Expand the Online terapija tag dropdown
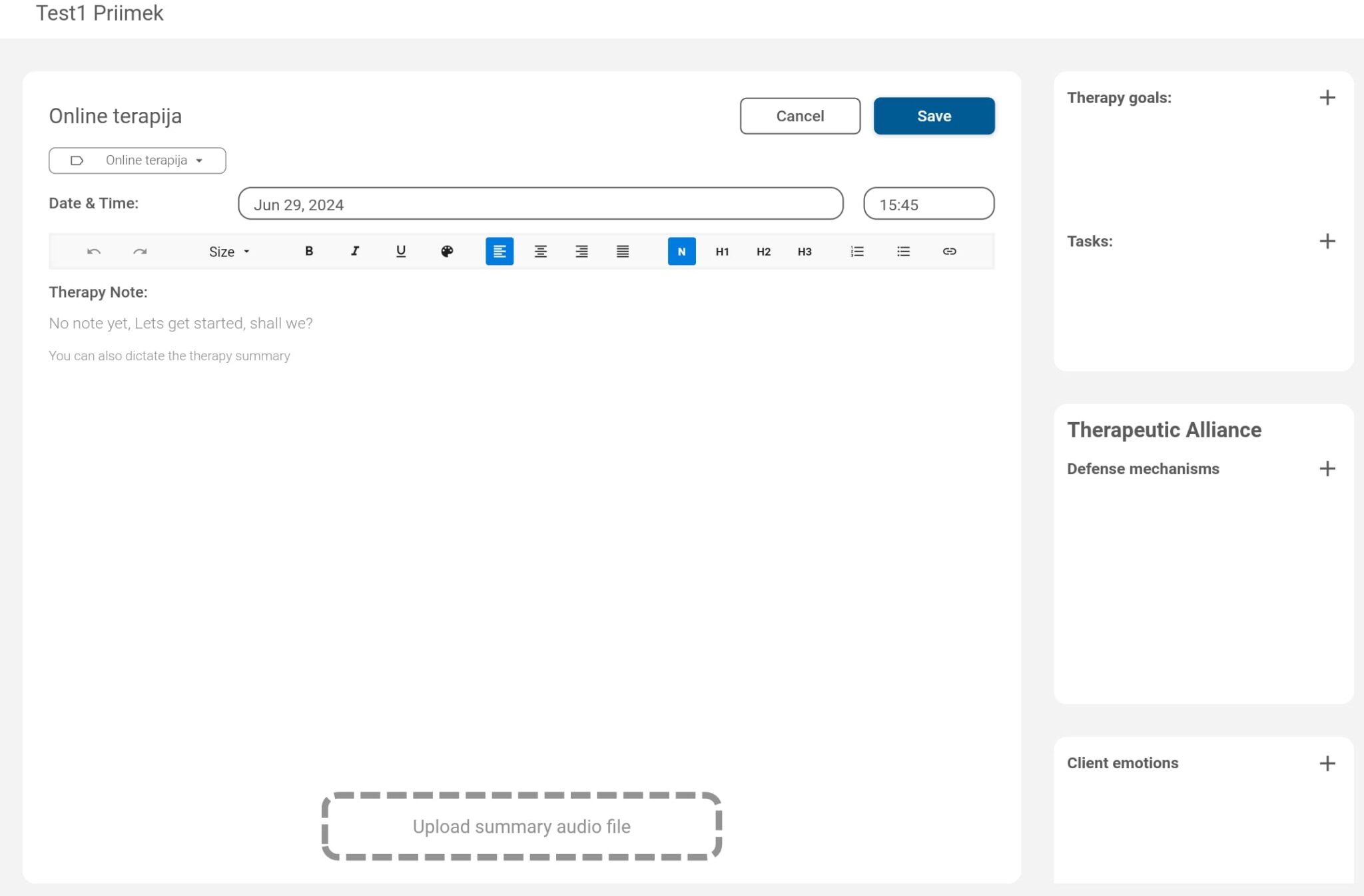 point(200,160)
